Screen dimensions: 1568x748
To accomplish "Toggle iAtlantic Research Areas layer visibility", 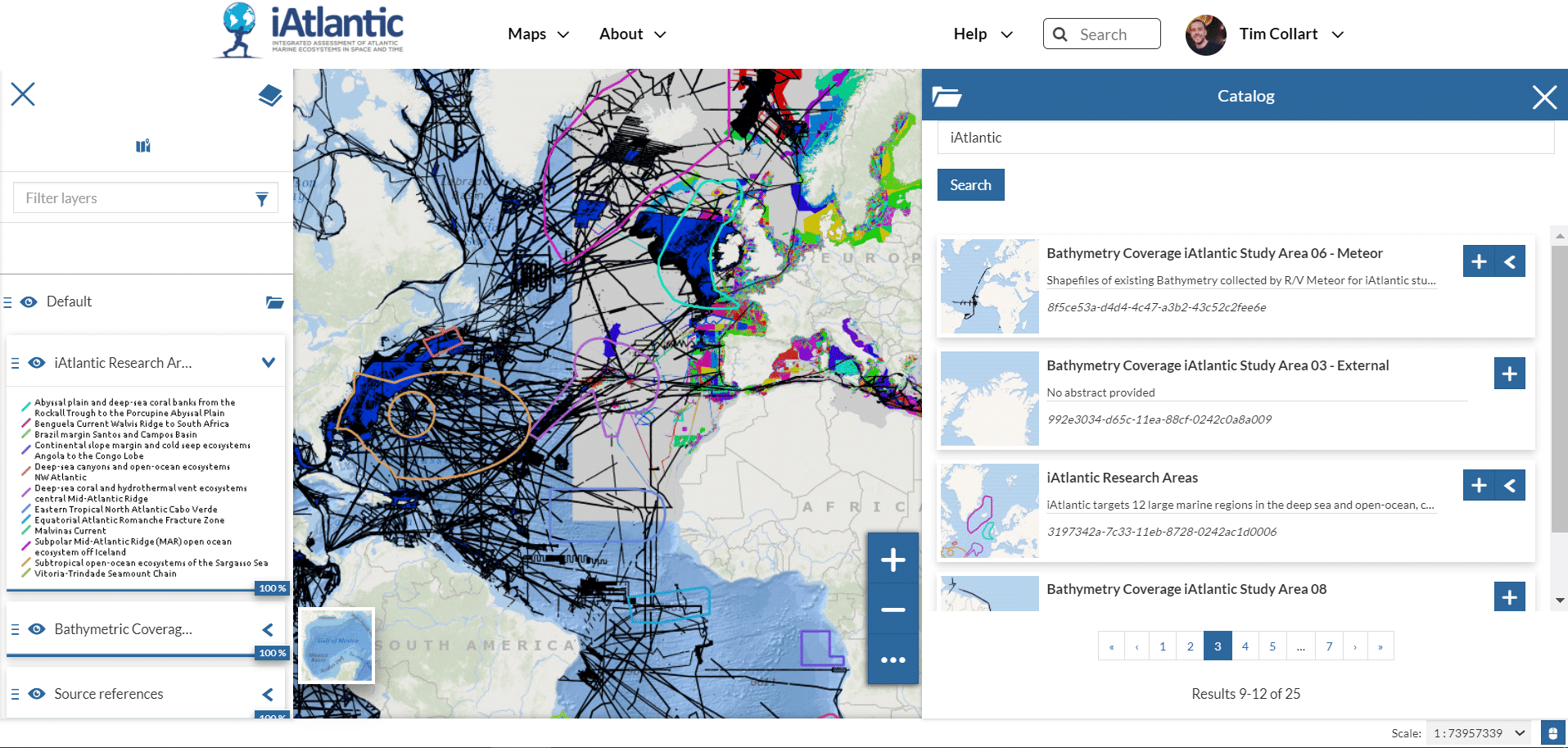I will pyautogui.click(x=37, y=363).
